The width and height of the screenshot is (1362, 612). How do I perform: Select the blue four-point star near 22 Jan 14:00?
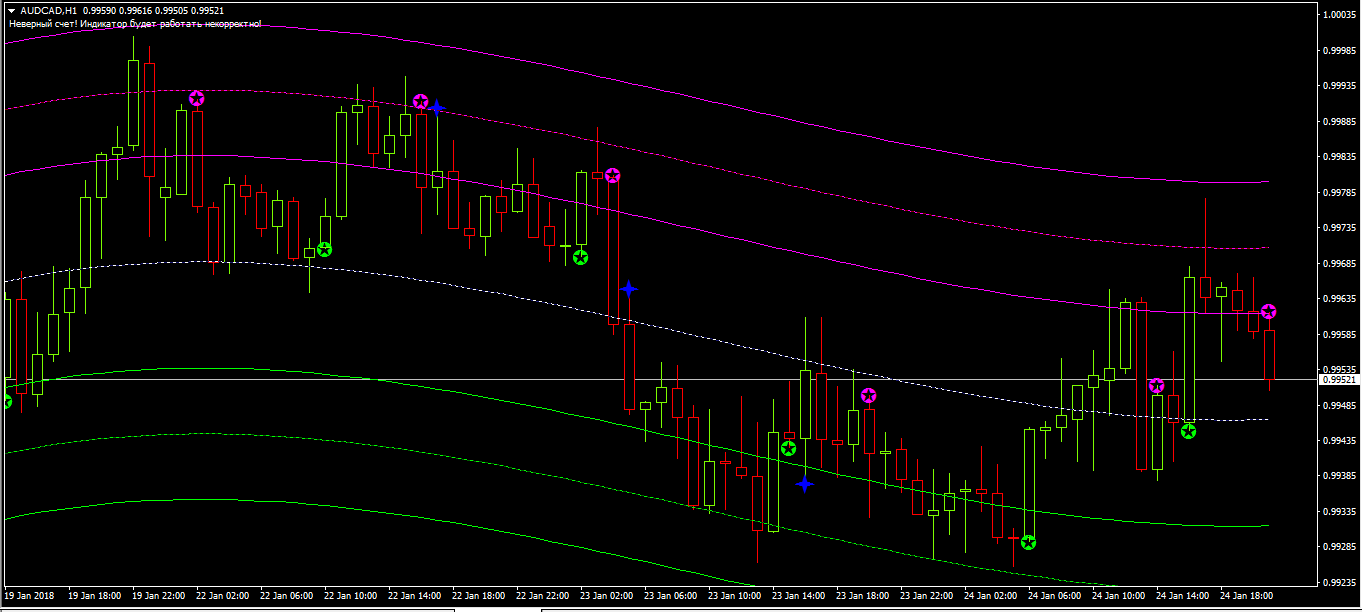tap(436, 107)
